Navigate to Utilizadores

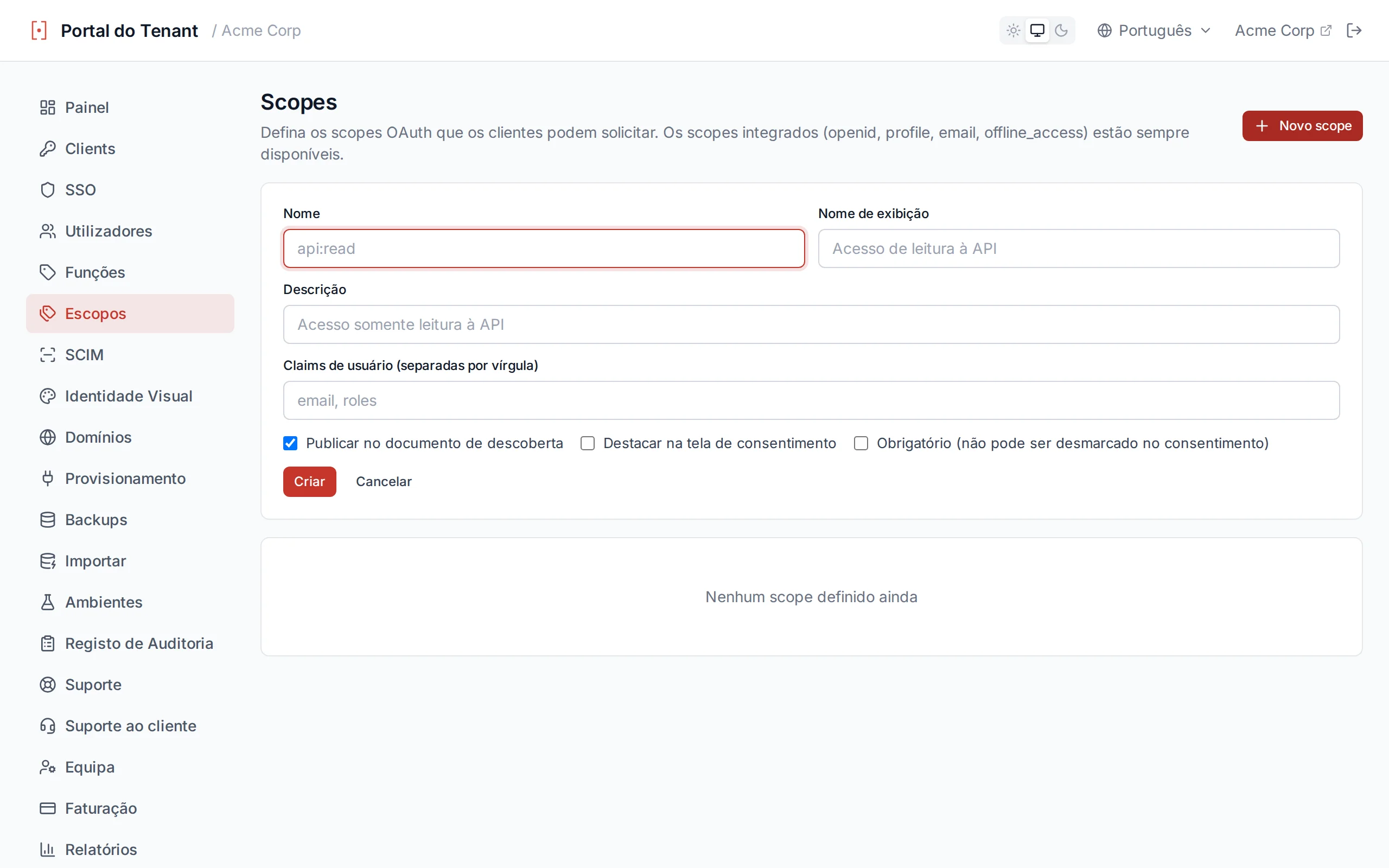click(130, 231)
